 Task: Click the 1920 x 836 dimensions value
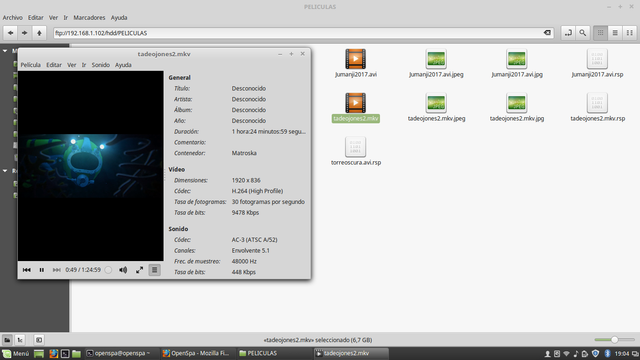click(x=246, y=180)
